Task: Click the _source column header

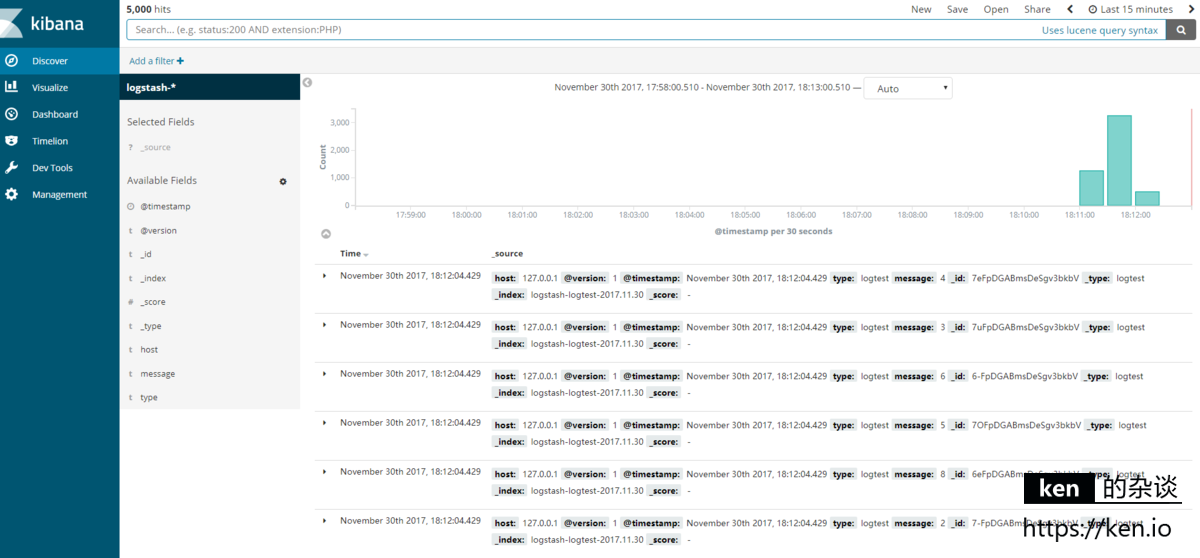Action: click(507, 254)
